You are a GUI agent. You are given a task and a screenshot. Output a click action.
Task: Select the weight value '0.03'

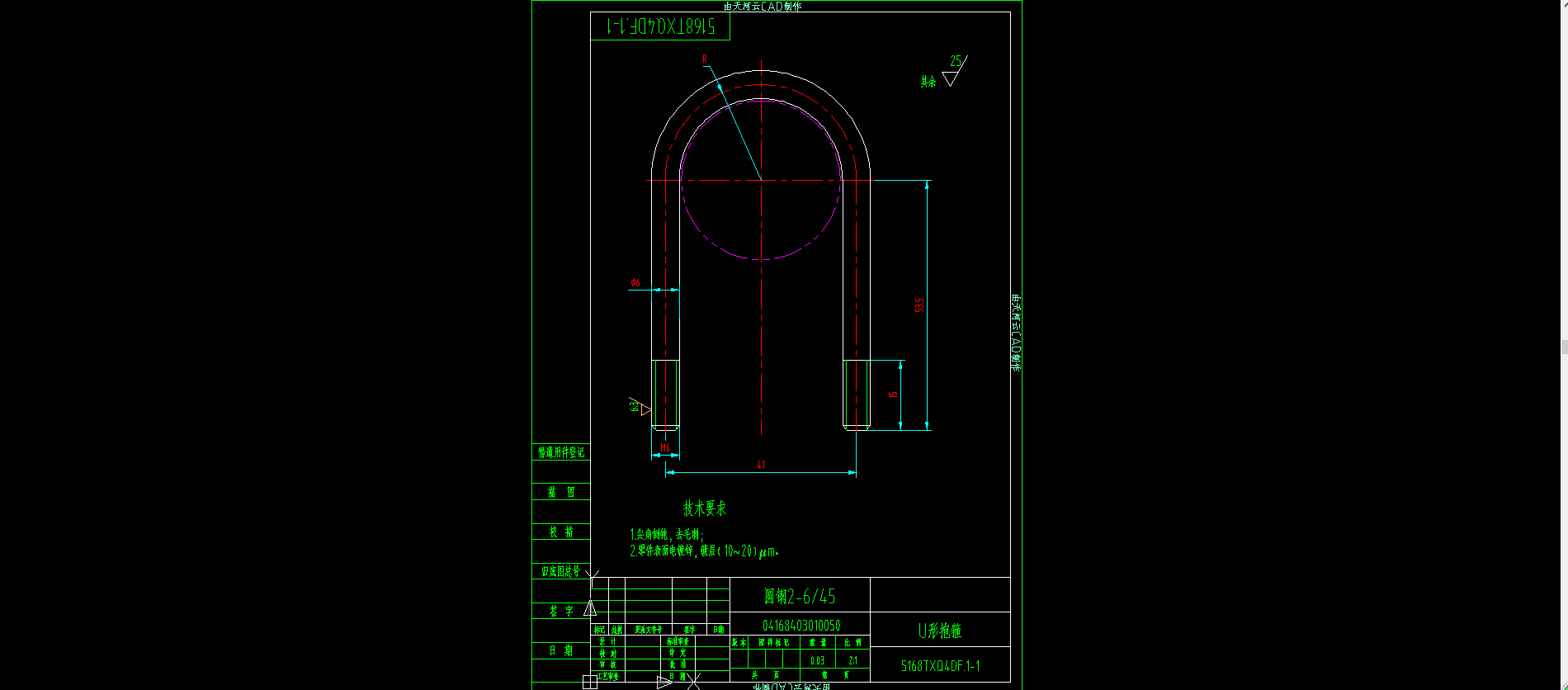click(817, 661)
